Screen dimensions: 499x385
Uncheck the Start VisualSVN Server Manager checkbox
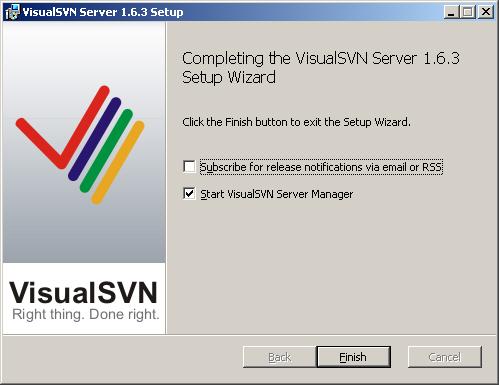pos(189,194)
